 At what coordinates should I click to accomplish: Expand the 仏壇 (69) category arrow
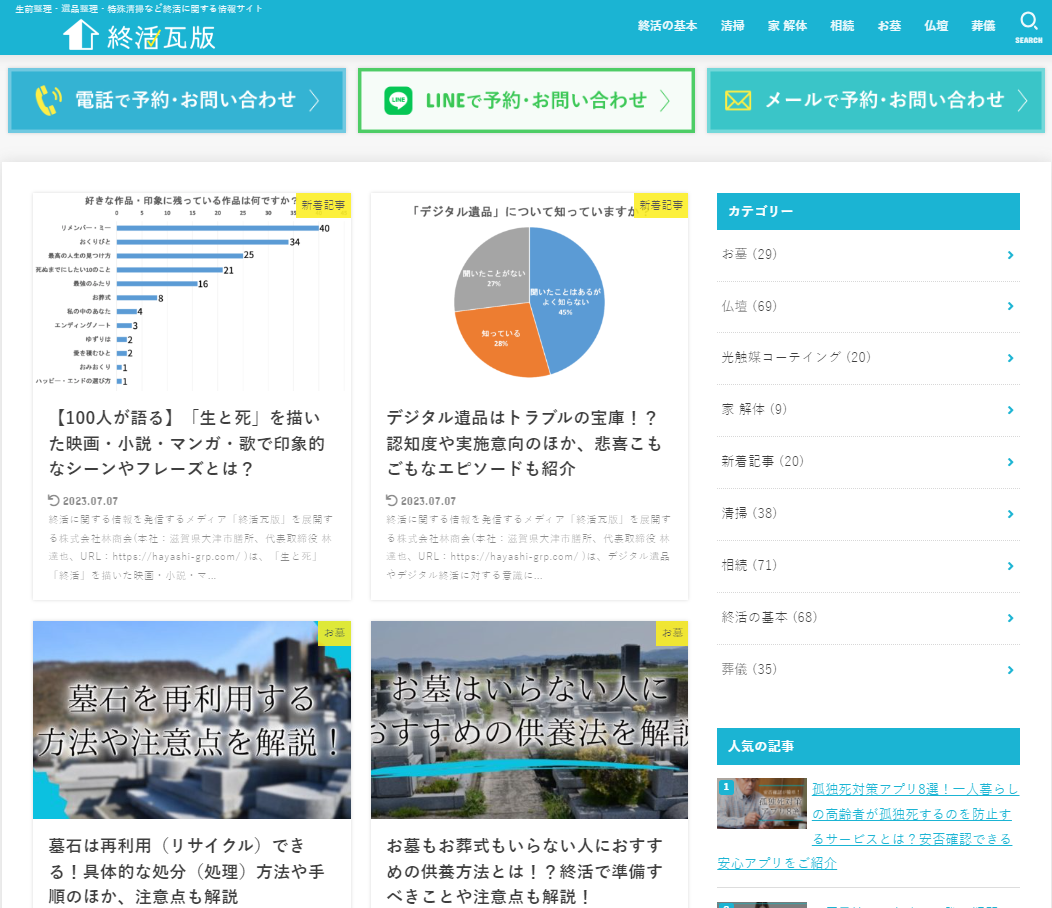[1010, 306]
